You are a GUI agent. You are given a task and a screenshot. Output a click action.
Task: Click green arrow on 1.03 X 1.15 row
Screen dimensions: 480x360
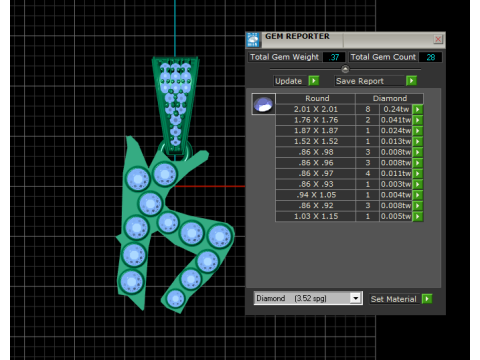418,216
